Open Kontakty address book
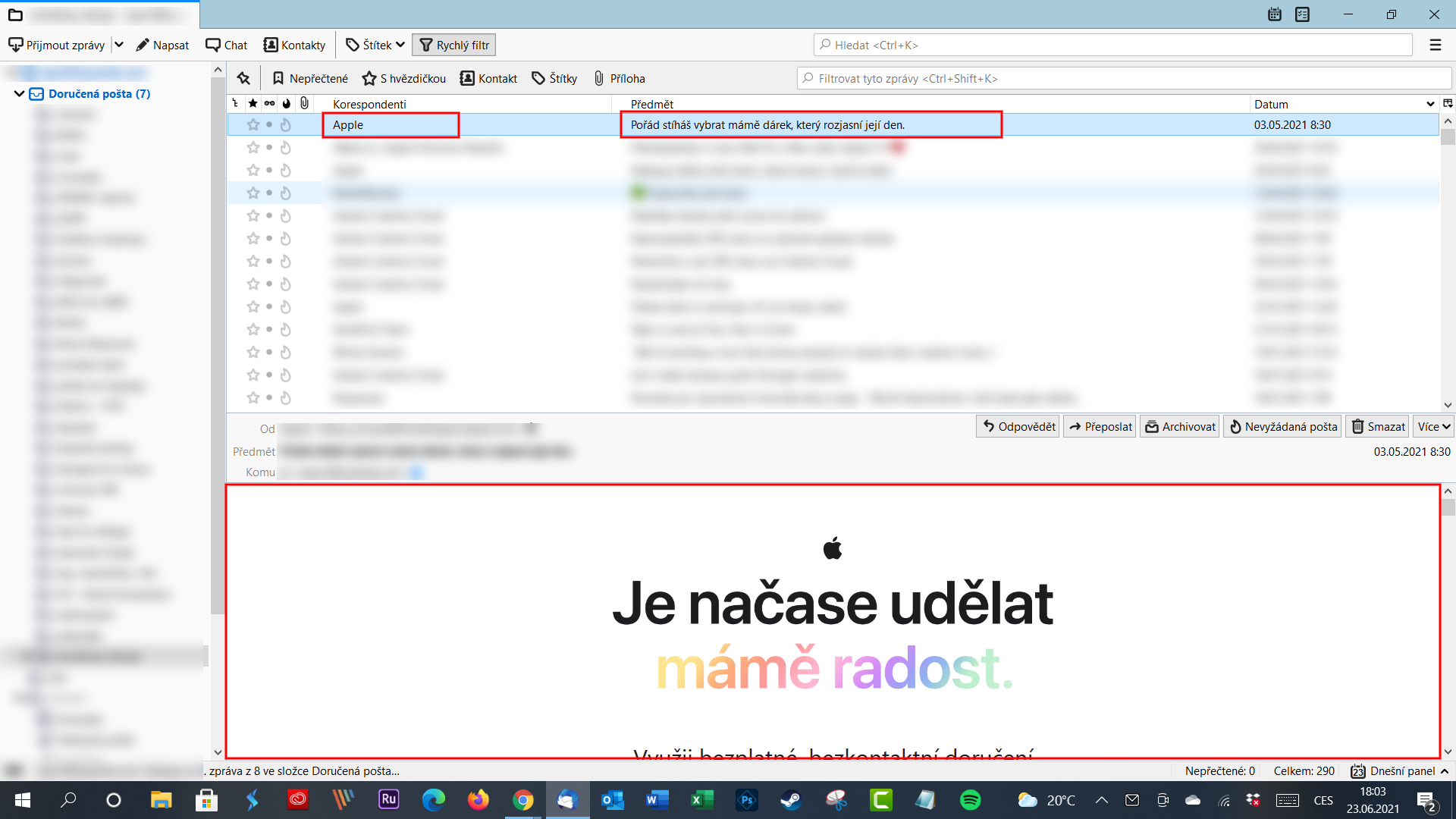This screenshot has height=819, width=1456. pos(294,45)
